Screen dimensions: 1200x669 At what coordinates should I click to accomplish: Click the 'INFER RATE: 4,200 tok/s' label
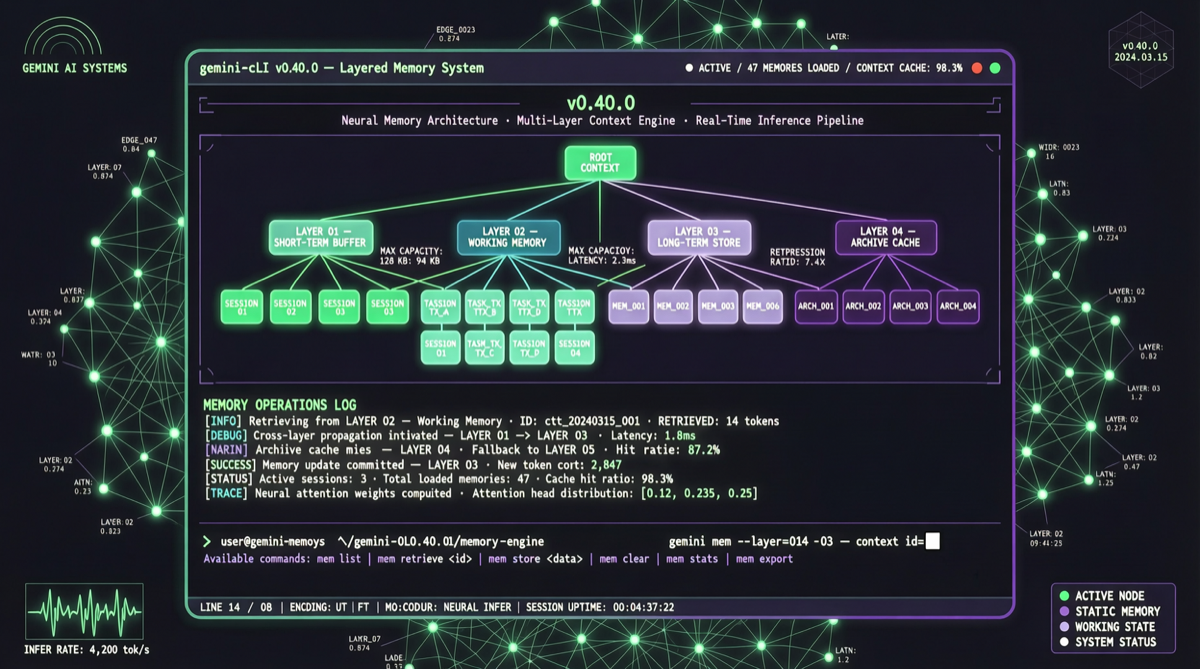[87, 651]
